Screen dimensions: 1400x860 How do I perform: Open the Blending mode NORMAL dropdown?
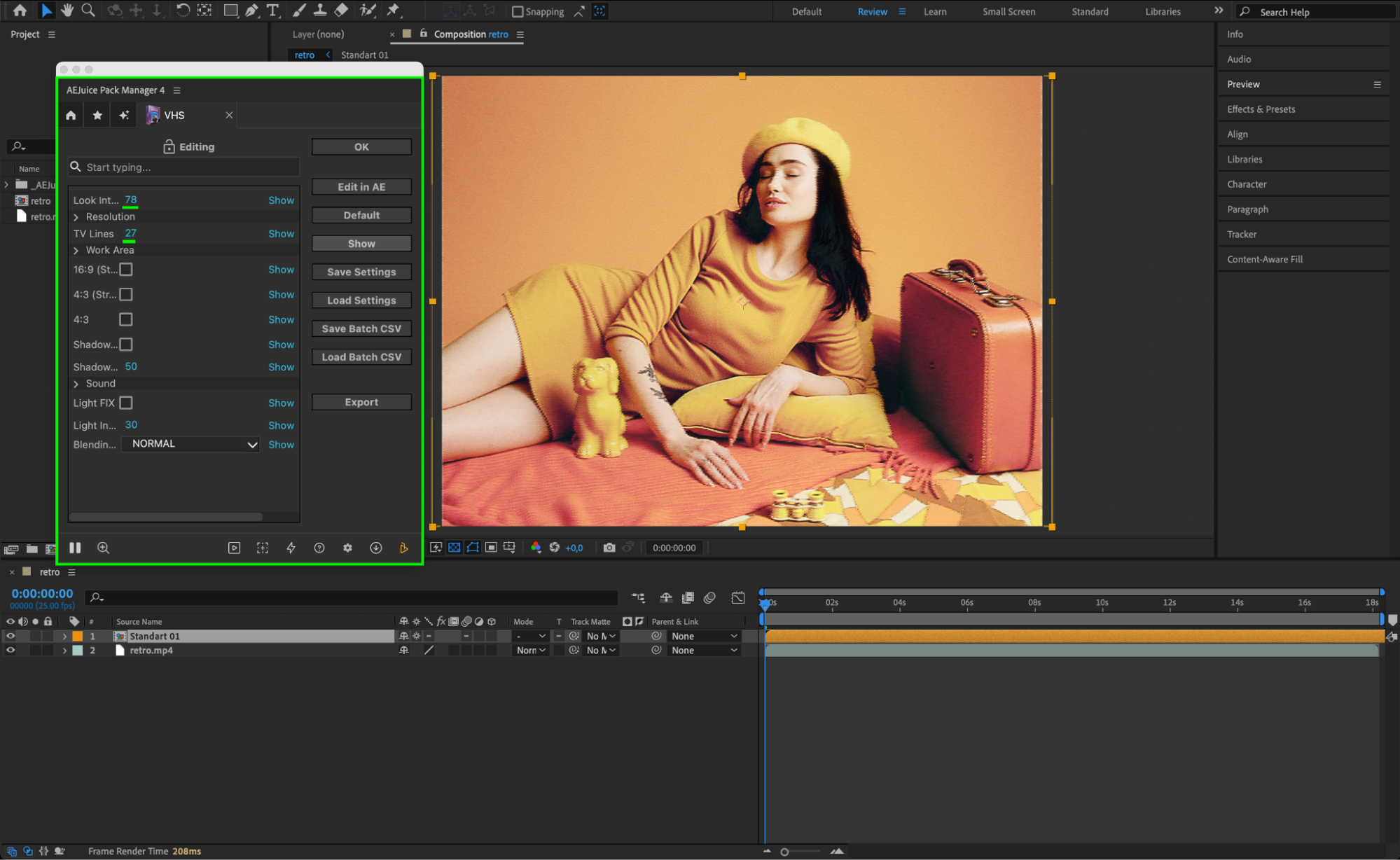190,444
